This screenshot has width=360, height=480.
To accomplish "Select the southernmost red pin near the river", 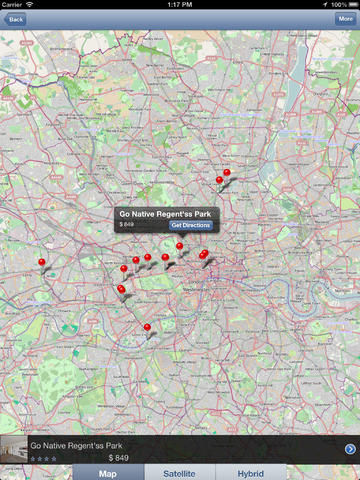I will pos(147,327).
